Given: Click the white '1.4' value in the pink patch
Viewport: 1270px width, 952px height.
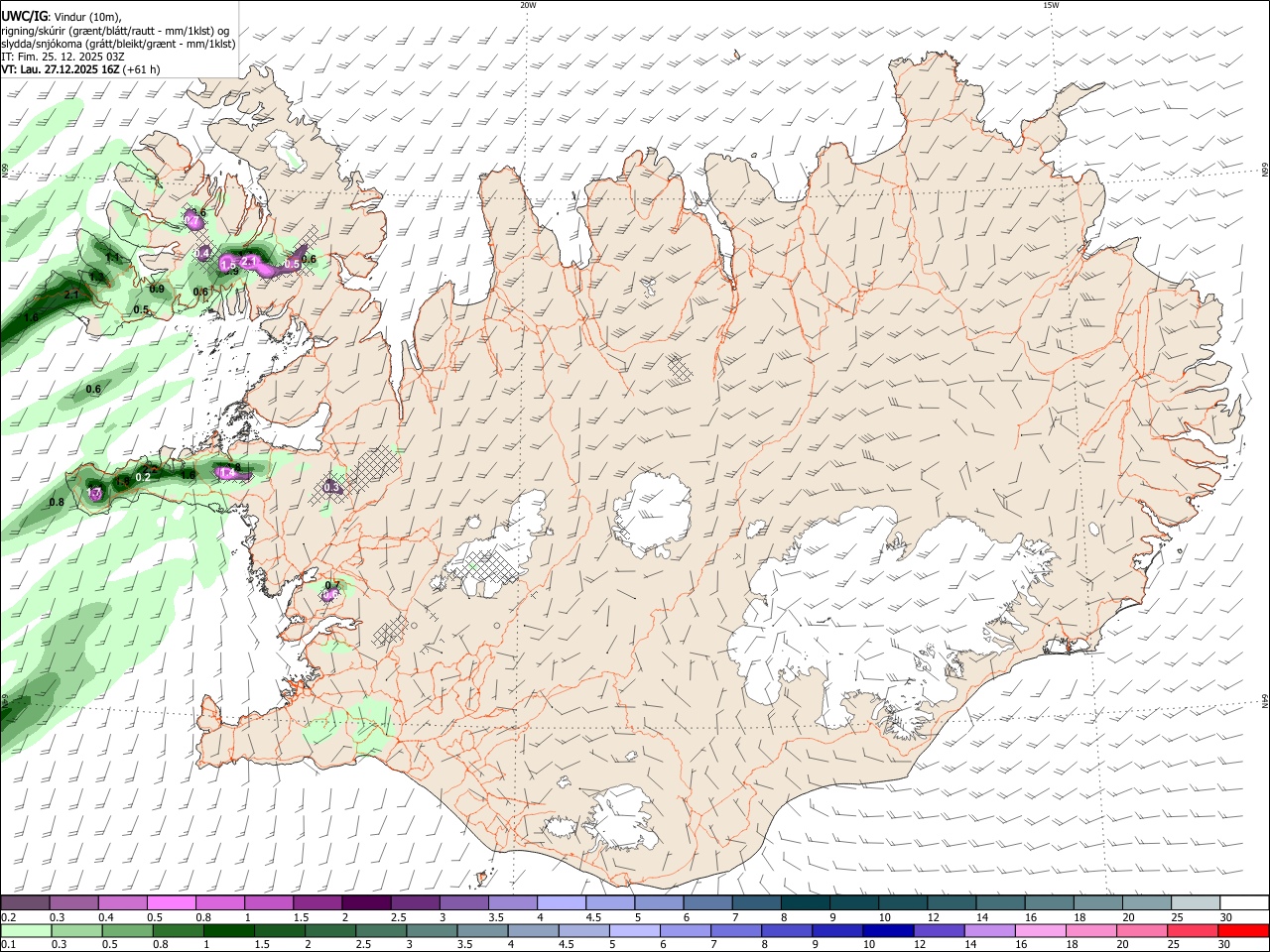Looking at the screenshot, I should point(227,474).
